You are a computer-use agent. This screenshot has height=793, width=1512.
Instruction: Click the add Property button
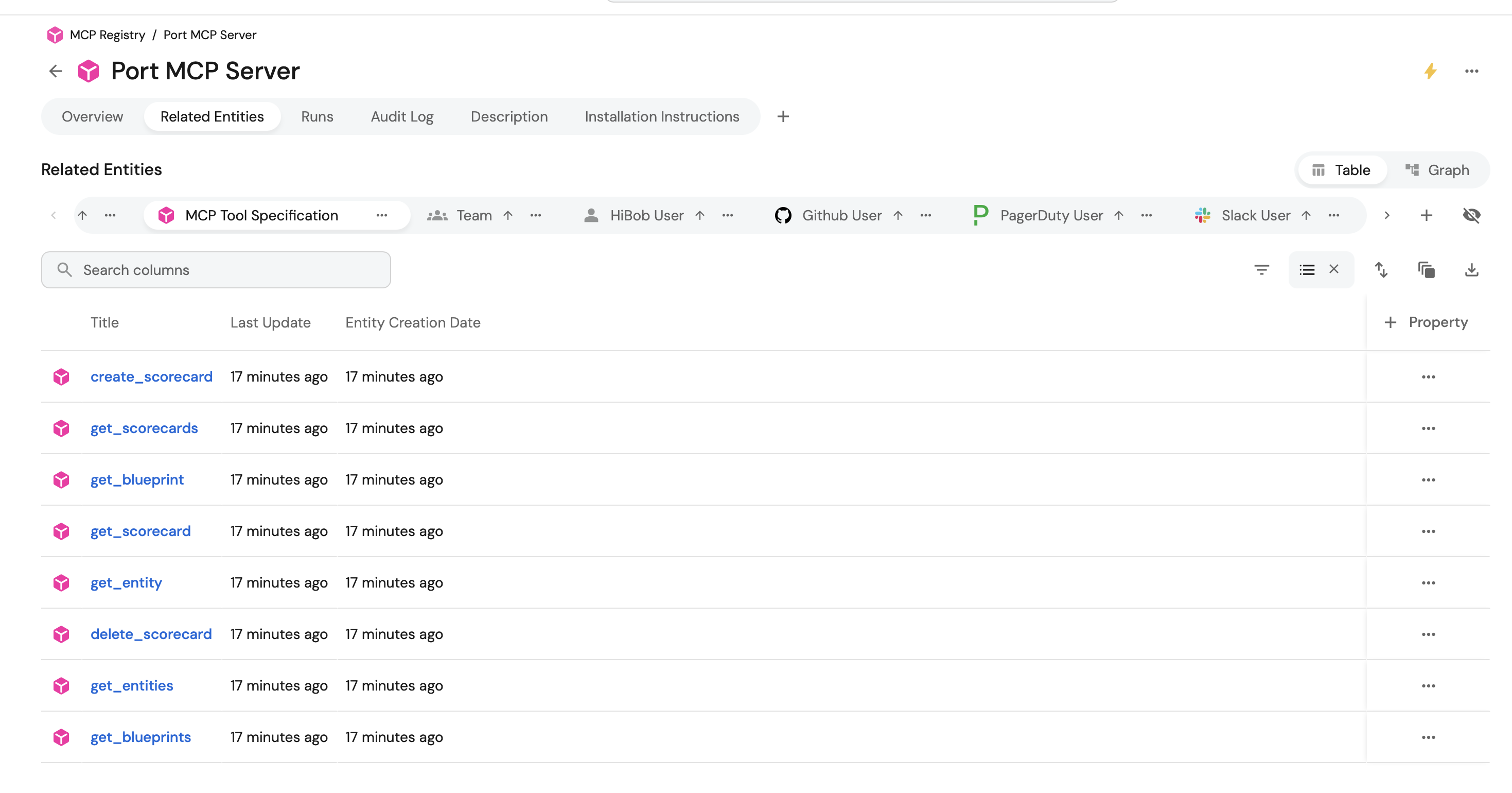pyautogui.click(x=1426, y=322)
